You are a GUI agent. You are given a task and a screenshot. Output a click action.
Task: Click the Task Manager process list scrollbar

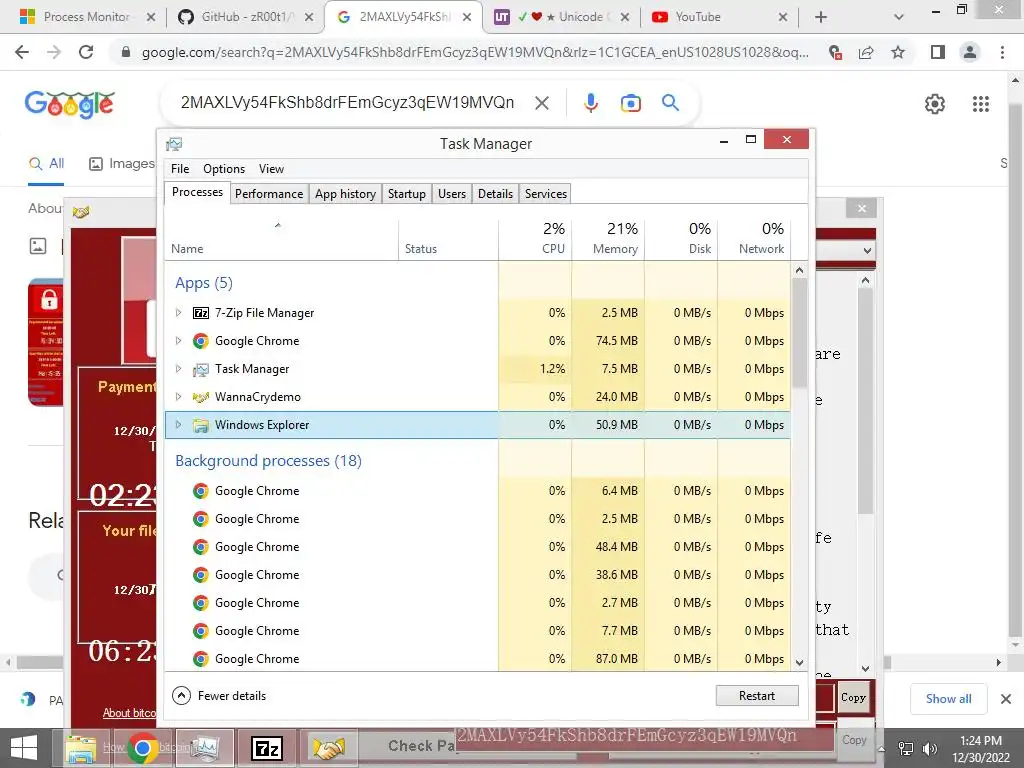tap(799, 333)
